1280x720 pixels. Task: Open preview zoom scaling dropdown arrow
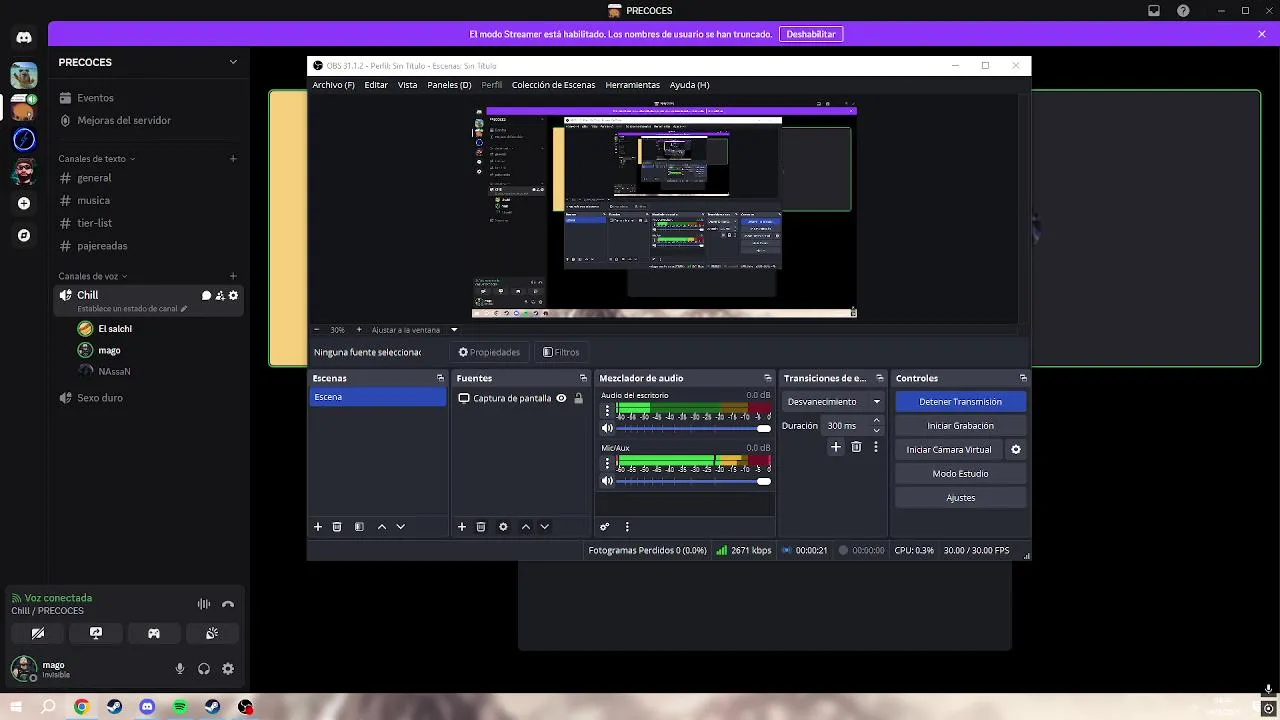tap(454, 330)
